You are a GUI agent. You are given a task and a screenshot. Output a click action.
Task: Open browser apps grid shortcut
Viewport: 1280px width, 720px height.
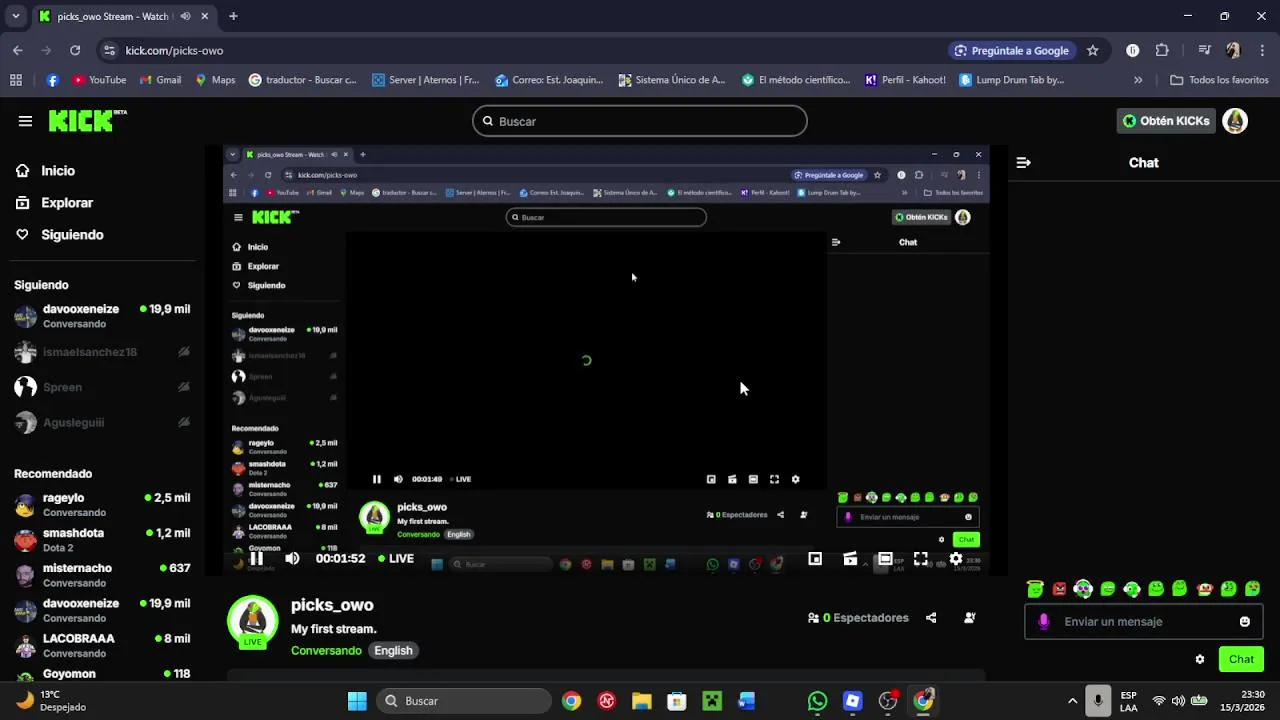pyautogui.click(x=16, y=80)
